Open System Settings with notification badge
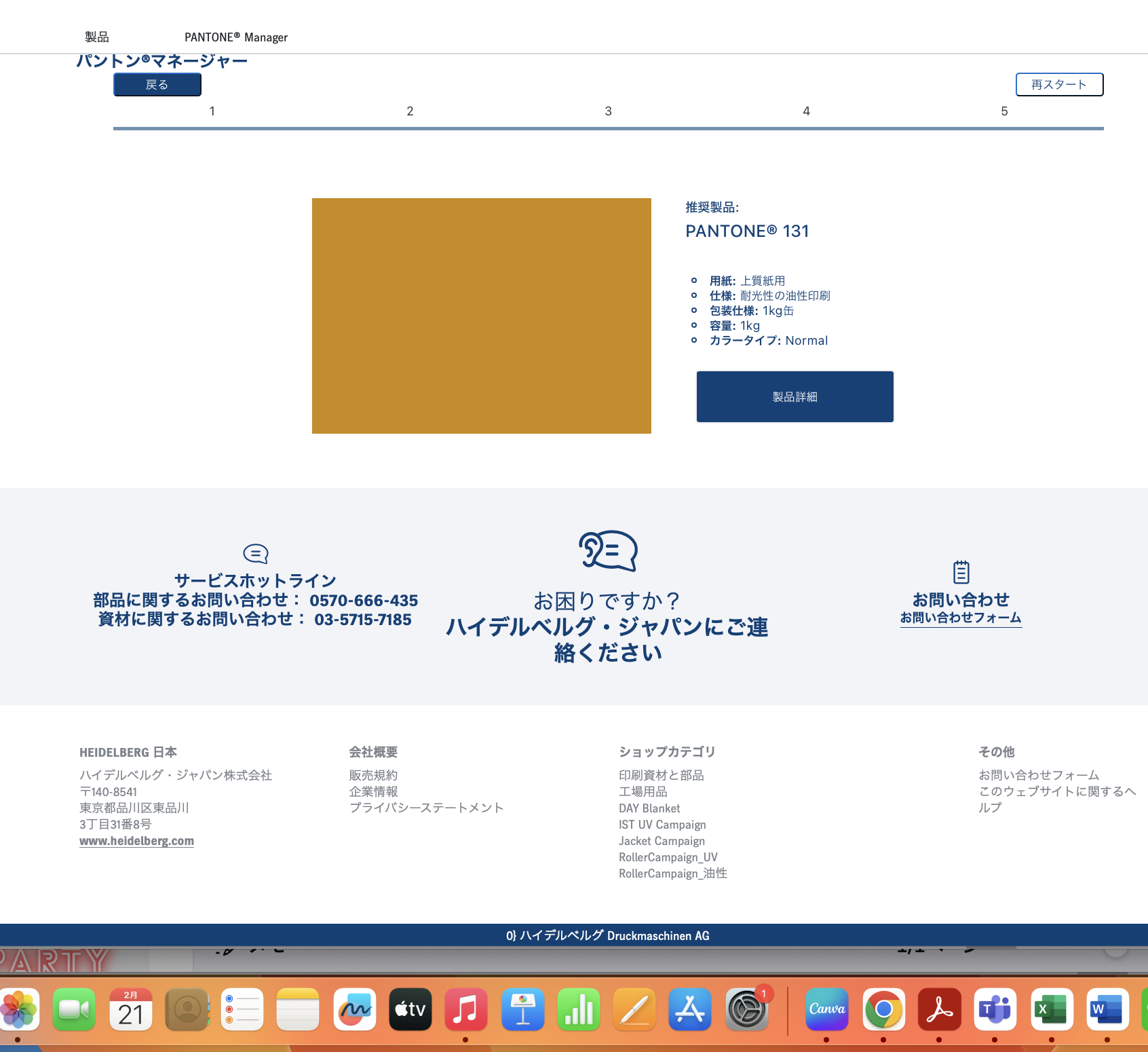Viewport: 1148px width, 1052px height. (747, 1009)
